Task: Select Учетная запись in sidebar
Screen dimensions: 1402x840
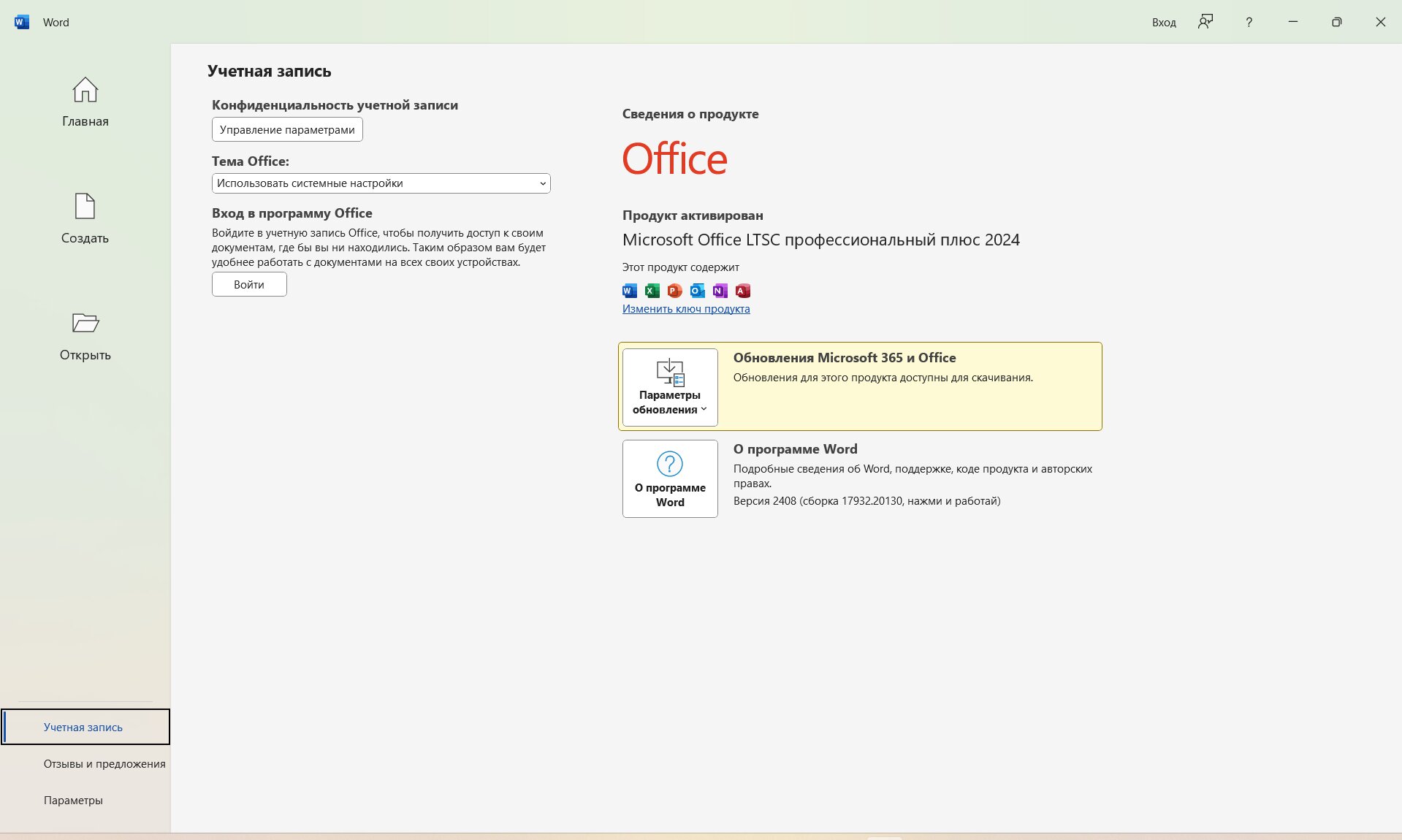Action: [85, 727]
